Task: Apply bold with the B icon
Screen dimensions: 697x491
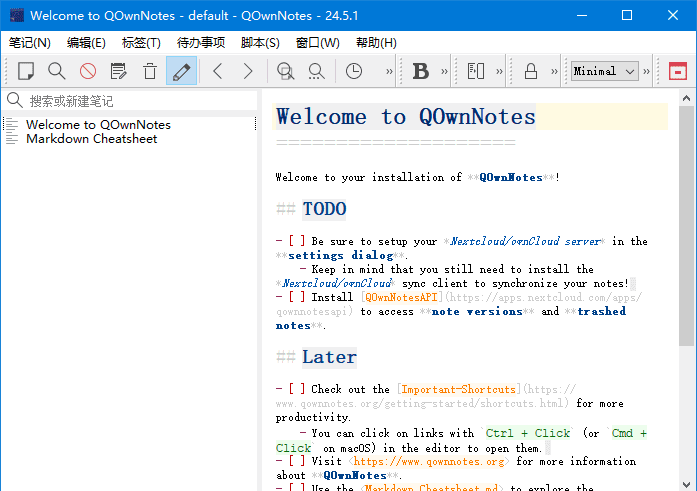Action: pyautogui.click(x=421, y=71)
